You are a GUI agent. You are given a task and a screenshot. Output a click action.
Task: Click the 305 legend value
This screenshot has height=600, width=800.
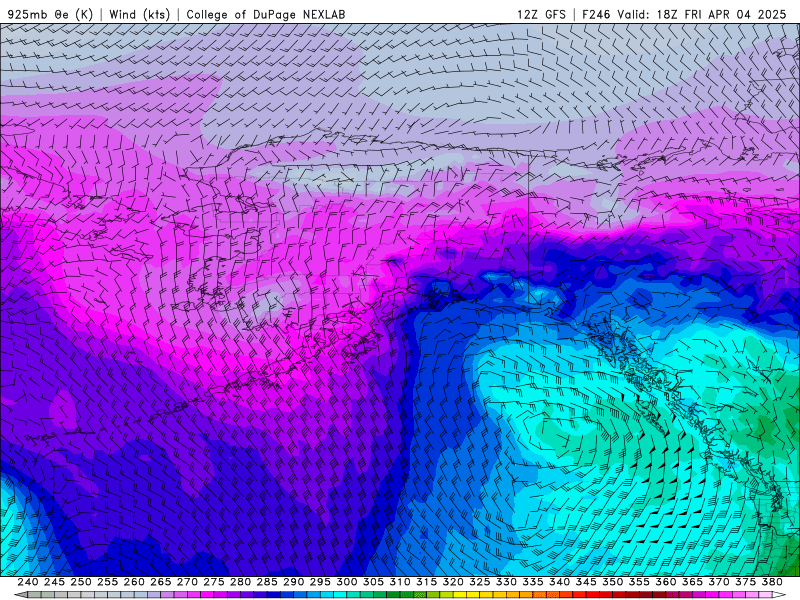373,582
